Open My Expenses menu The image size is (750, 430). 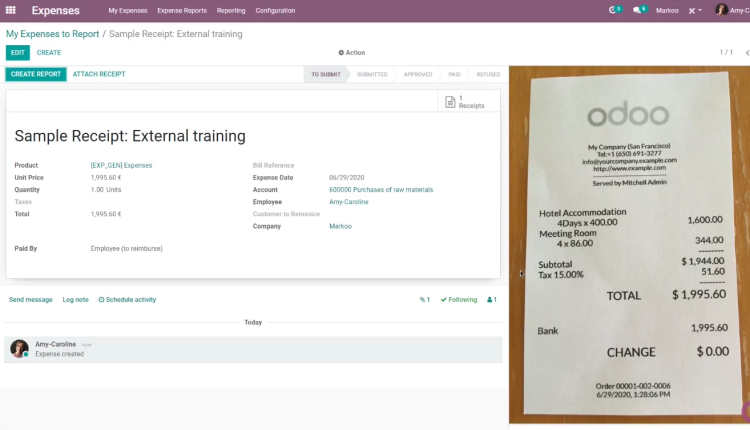tap(128, 11)
